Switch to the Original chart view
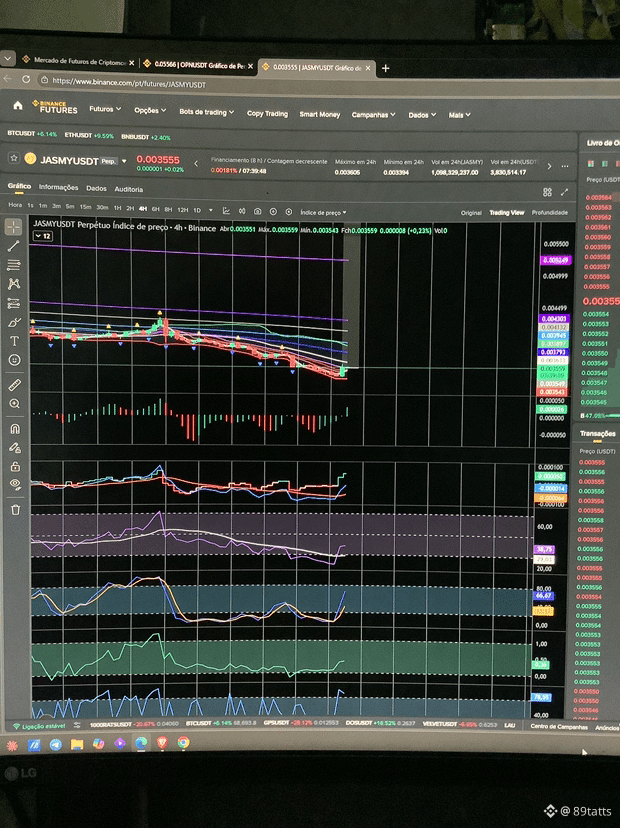 (471, 213)
